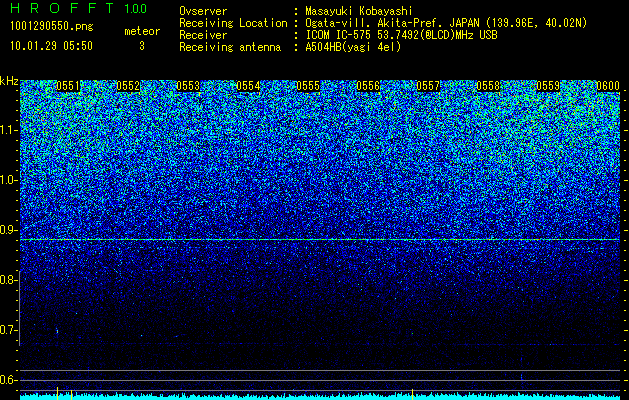Click the 0.8 kHz axis label
This screenshot has width=629, height=400.
[x=8, y=280]
